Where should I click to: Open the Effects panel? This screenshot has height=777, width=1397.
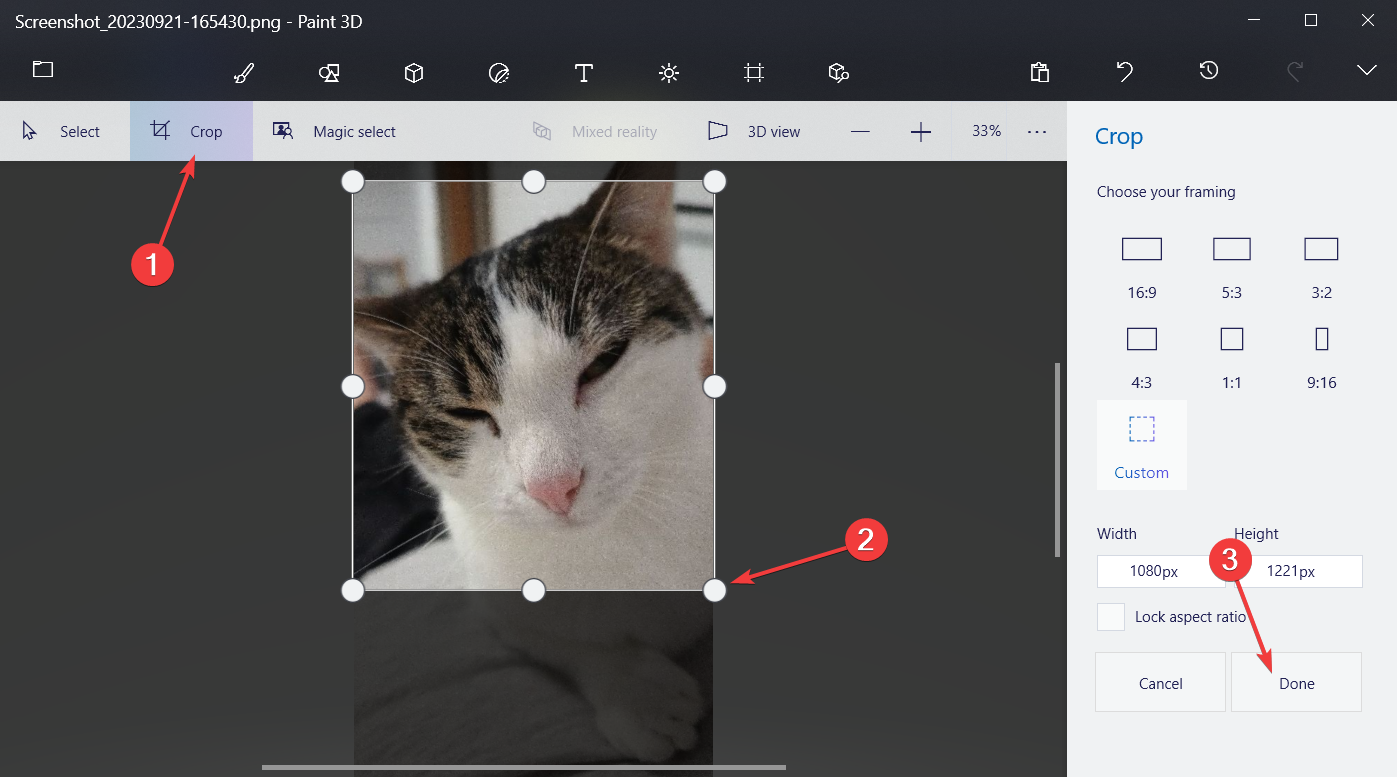pos(668,72)
